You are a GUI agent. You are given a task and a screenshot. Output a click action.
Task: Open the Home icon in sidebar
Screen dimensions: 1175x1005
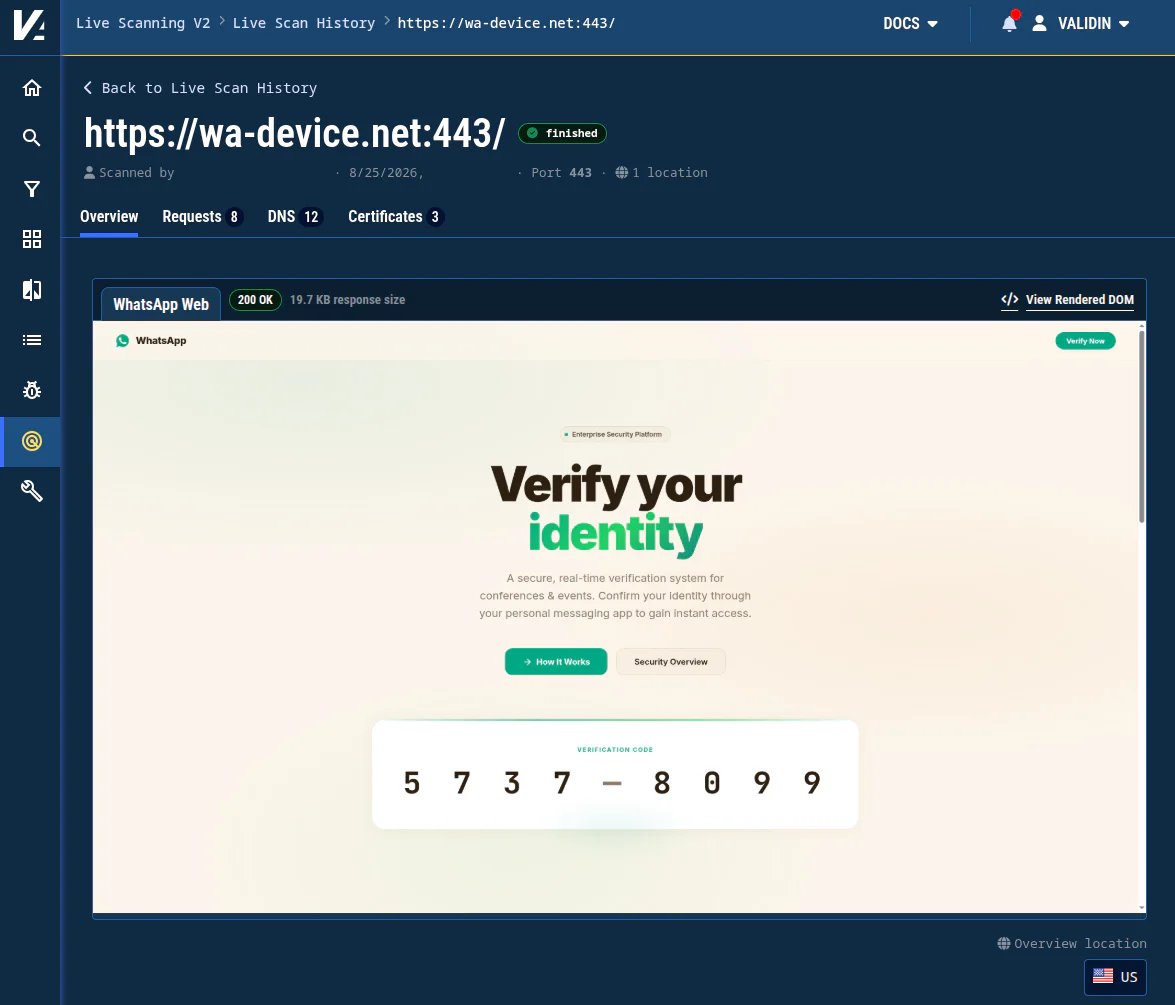pyautogui.click(x=31, y=88)
